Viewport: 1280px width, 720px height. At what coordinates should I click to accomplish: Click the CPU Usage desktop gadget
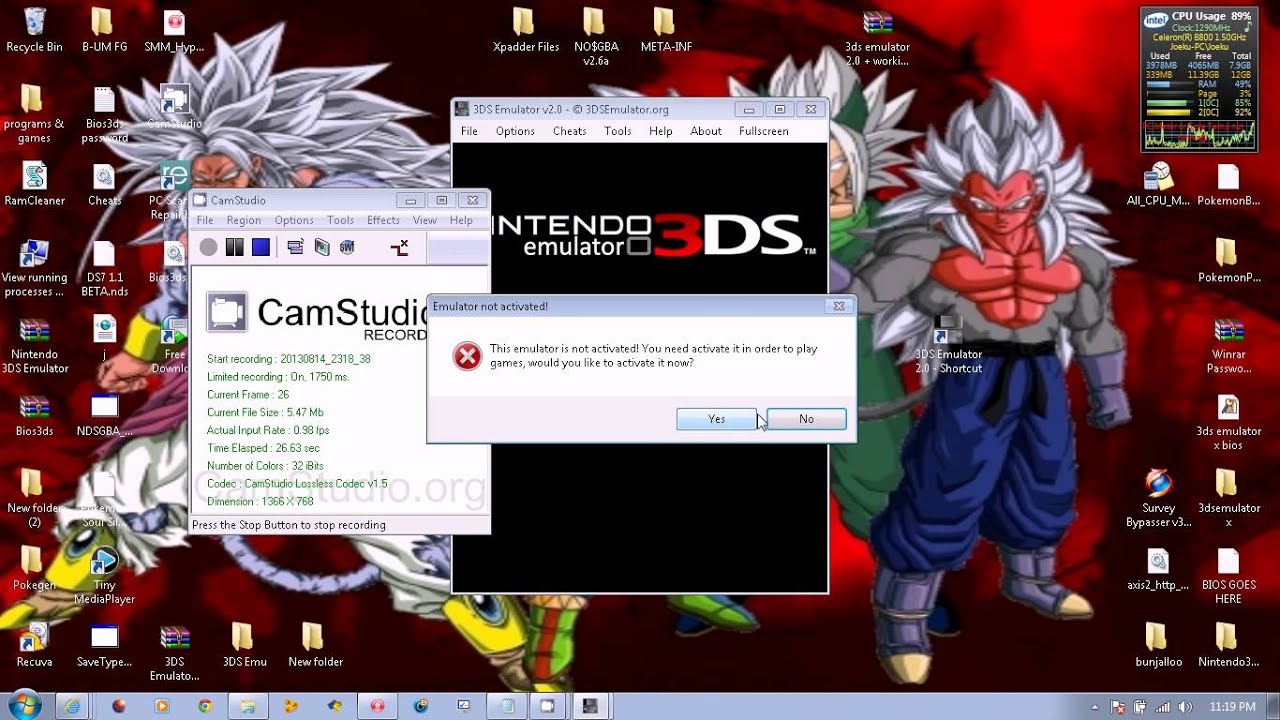coord(1199,80)
